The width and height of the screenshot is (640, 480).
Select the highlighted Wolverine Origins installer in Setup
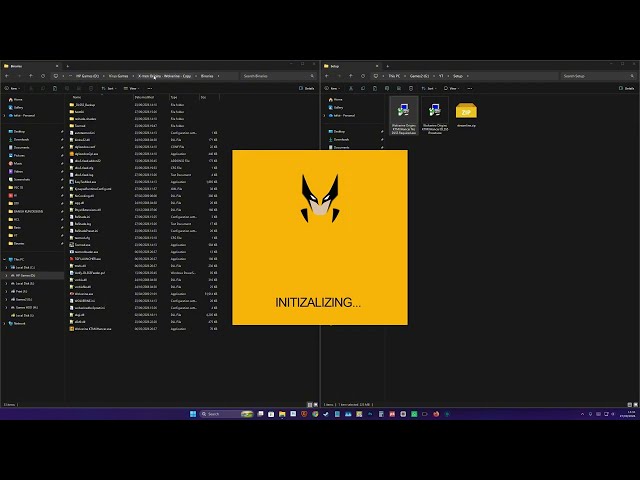point(404,116)
